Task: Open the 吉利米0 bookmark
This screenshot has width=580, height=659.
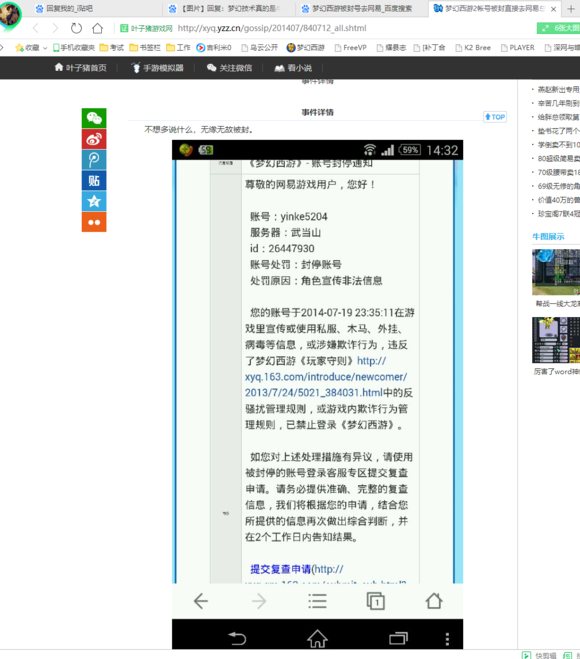Action: click(214, 47)
